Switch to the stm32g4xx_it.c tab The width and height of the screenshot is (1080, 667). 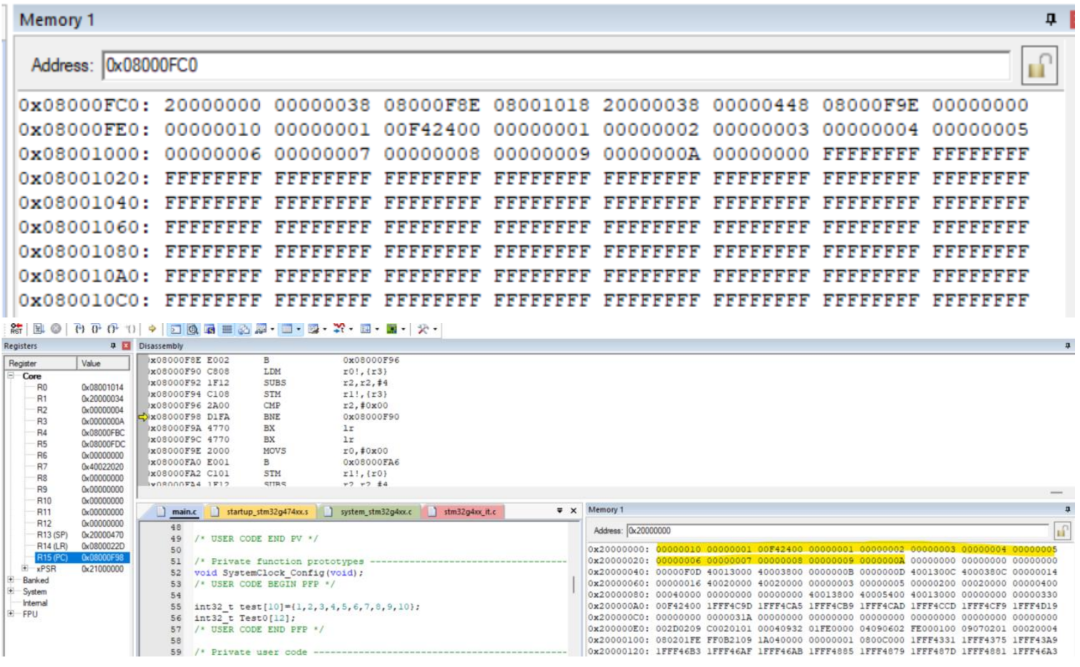coord(464,511)
